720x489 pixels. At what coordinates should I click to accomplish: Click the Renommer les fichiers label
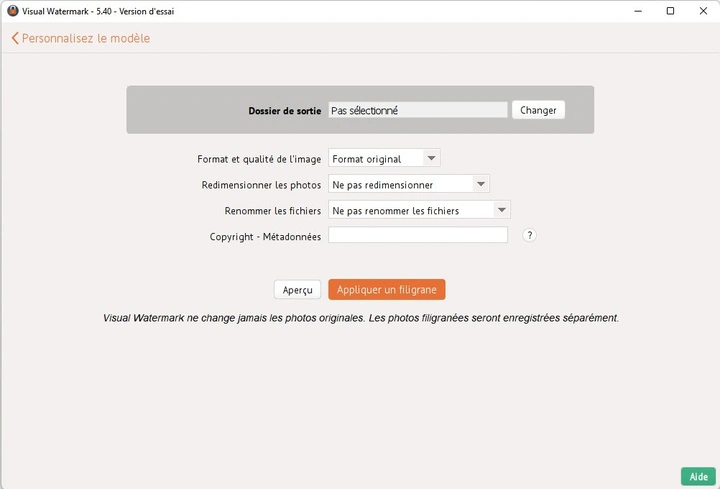(x=273, y=211)
